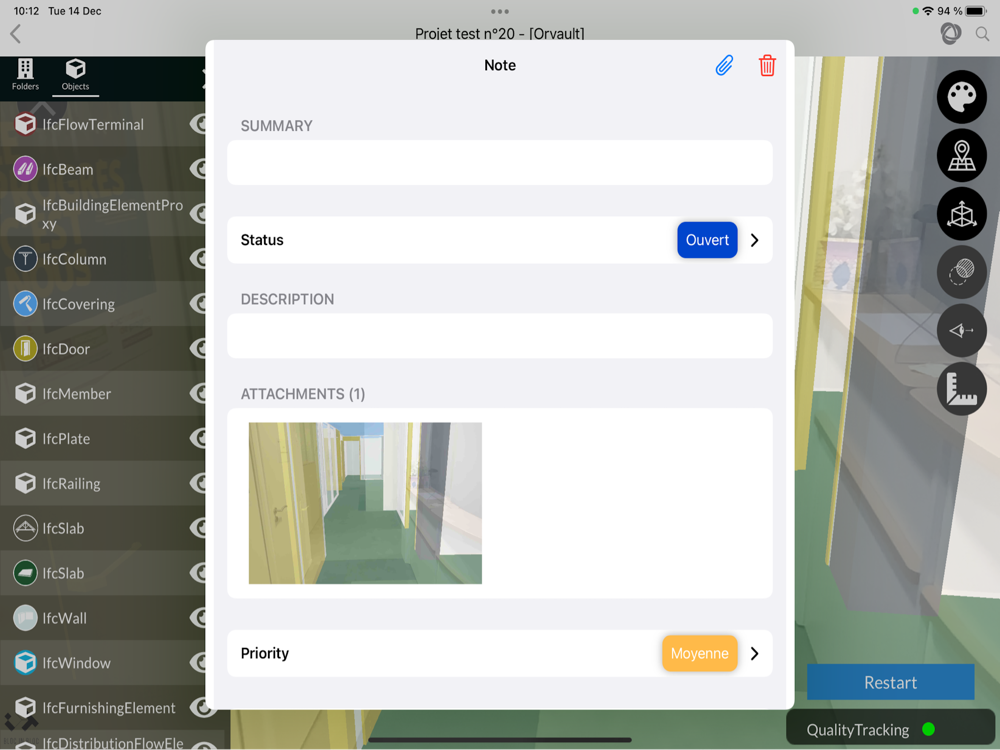Click the IfcMember cube icon
Viewport: 1000px width, 750px height.
26,393
